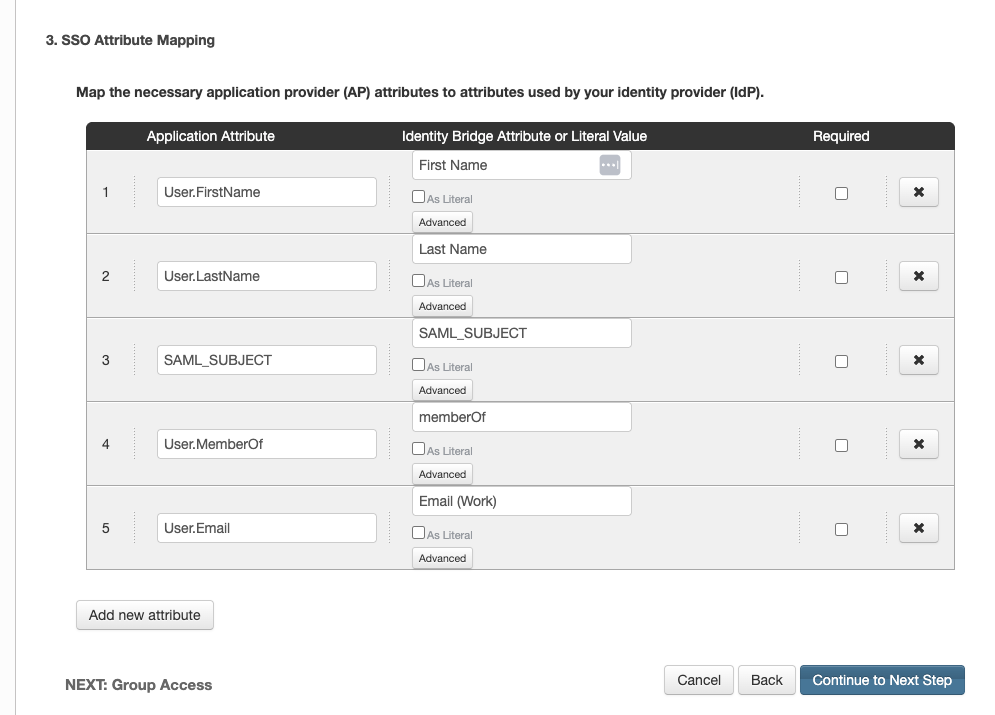Remove the User.LastName attribute row

click(918, 276)
